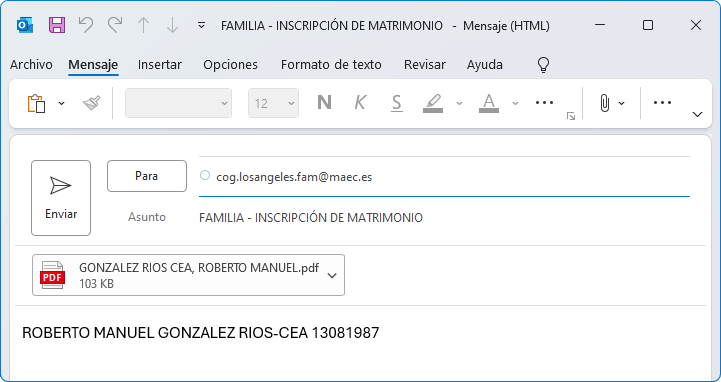Go to previous item with up arrow
721x382 pixels.
tap(143, 25)
